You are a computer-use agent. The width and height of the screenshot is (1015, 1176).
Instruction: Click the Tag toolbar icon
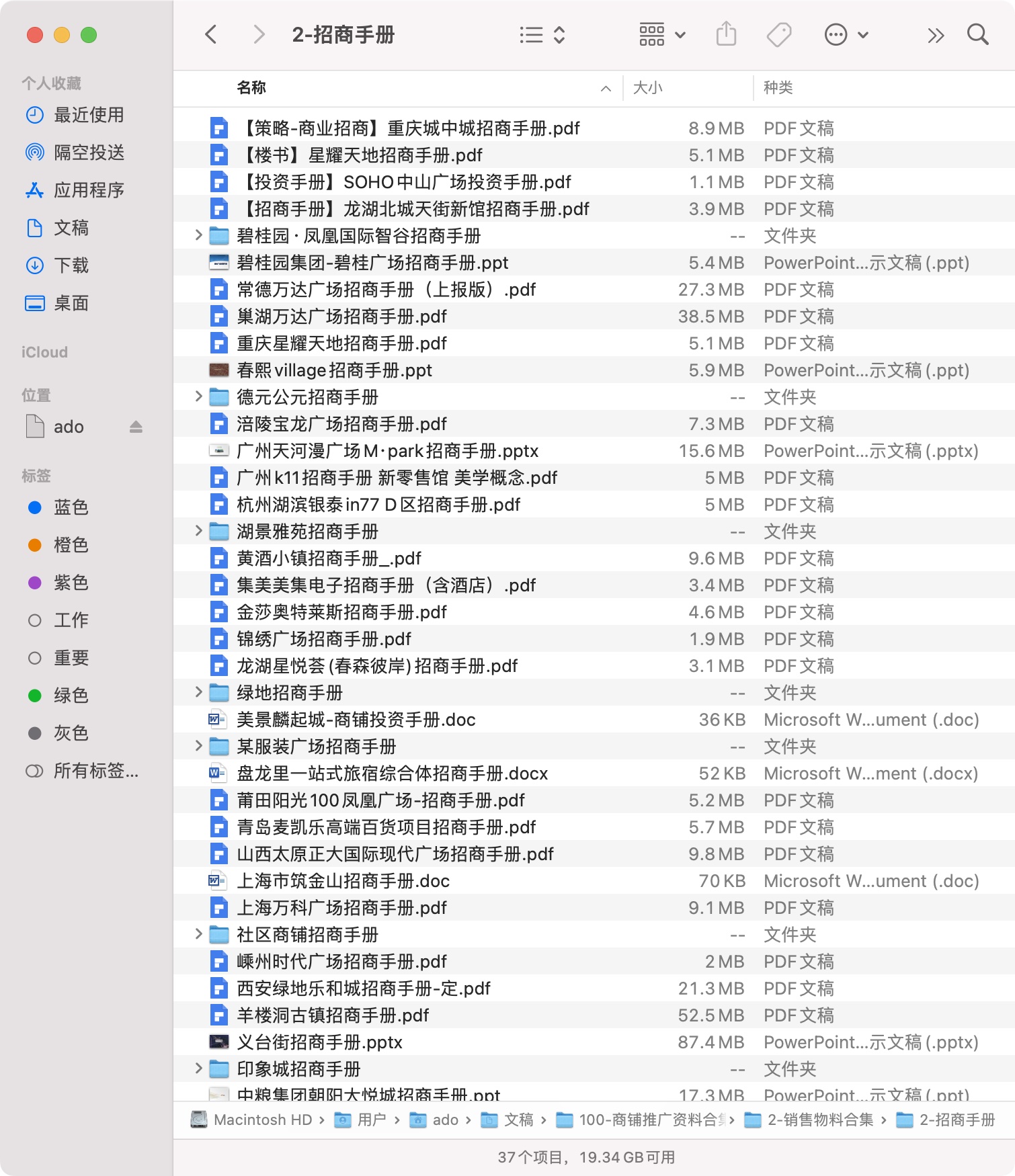(779, 34)
